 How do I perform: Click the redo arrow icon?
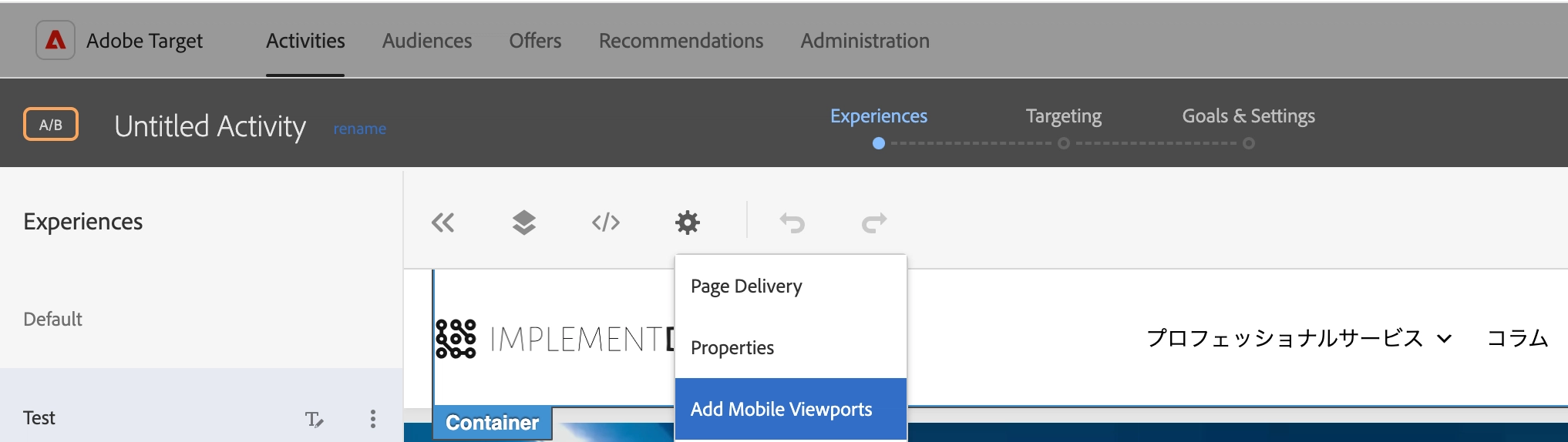tap(874, 223)
